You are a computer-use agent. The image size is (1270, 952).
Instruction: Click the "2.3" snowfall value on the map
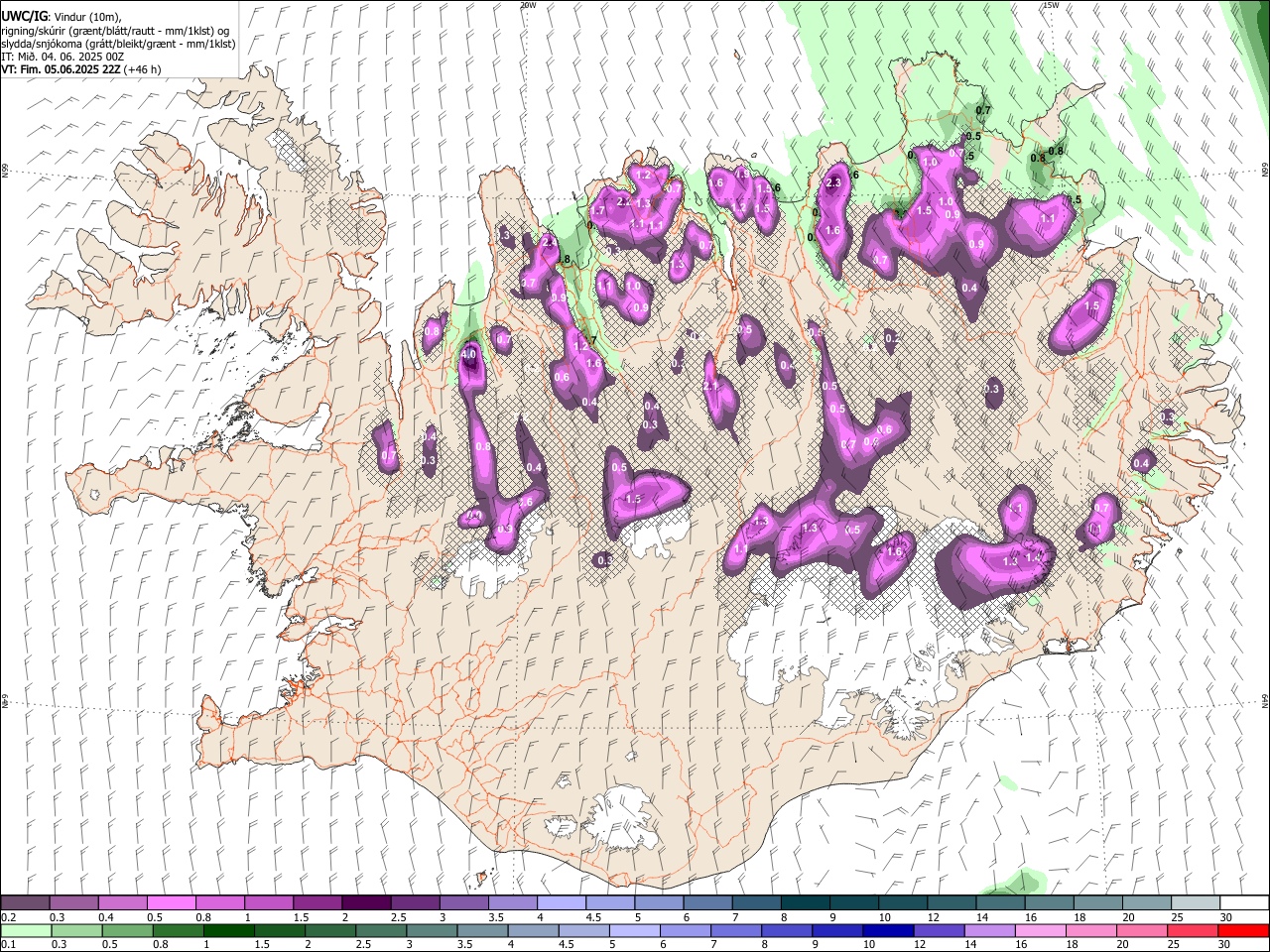[x=833, y=182]
